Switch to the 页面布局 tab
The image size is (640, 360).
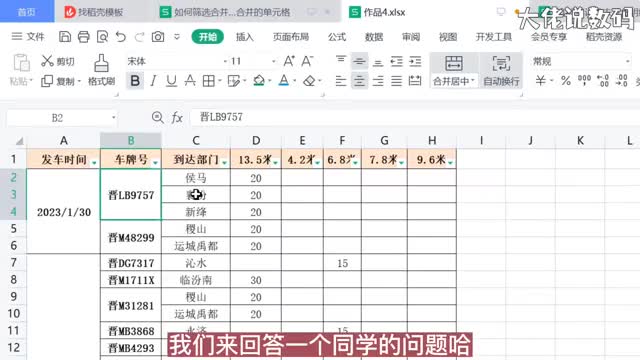point(291,37)
